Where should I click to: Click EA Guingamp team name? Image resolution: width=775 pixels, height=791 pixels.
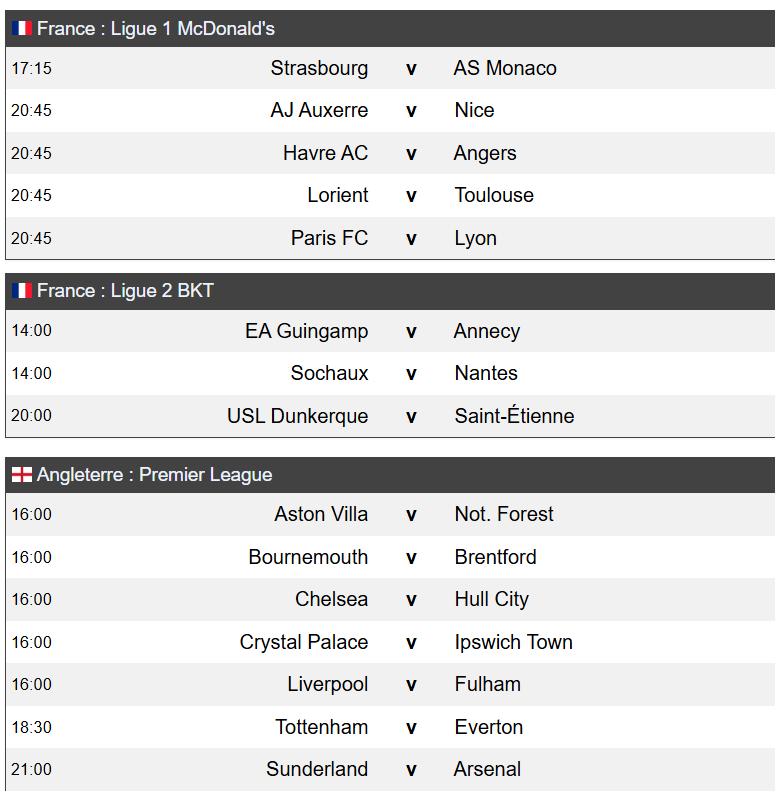307,331
